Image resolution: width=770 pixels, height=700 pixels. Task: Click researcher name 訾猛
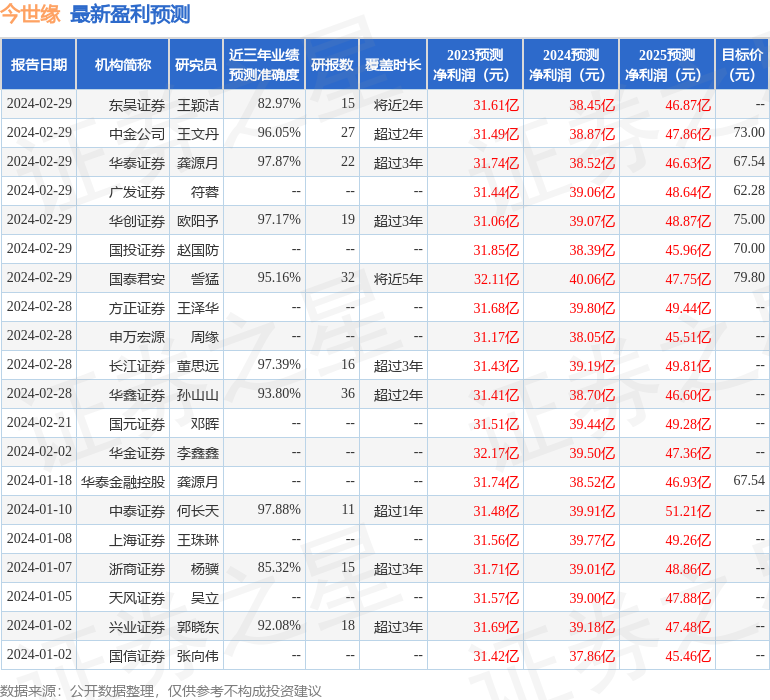coord(205,279)
